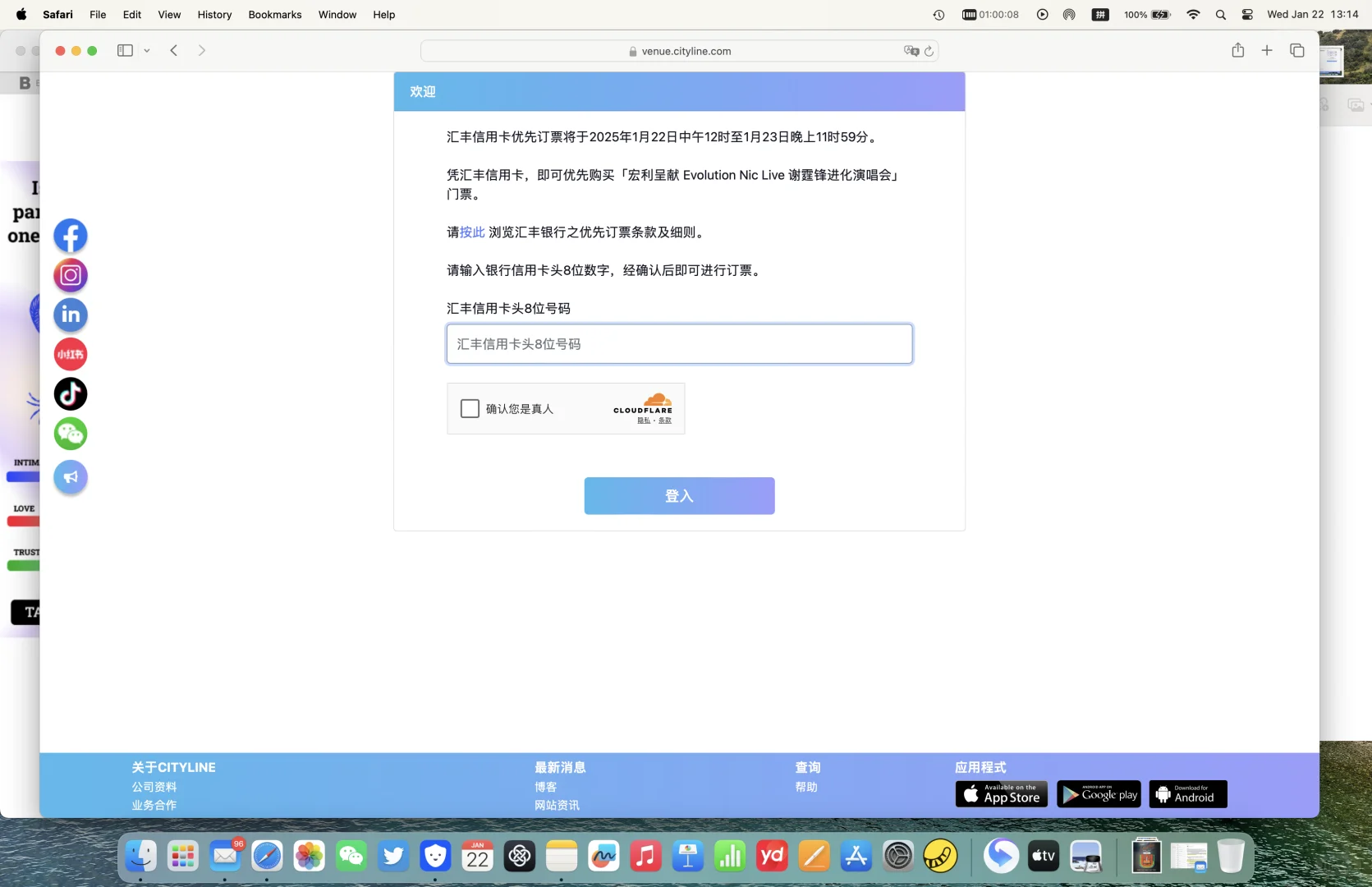Image resolution: width=1372 pixels, height=887 pixels.
Task: Open the 按此 terms link
Action: [472, 232]
